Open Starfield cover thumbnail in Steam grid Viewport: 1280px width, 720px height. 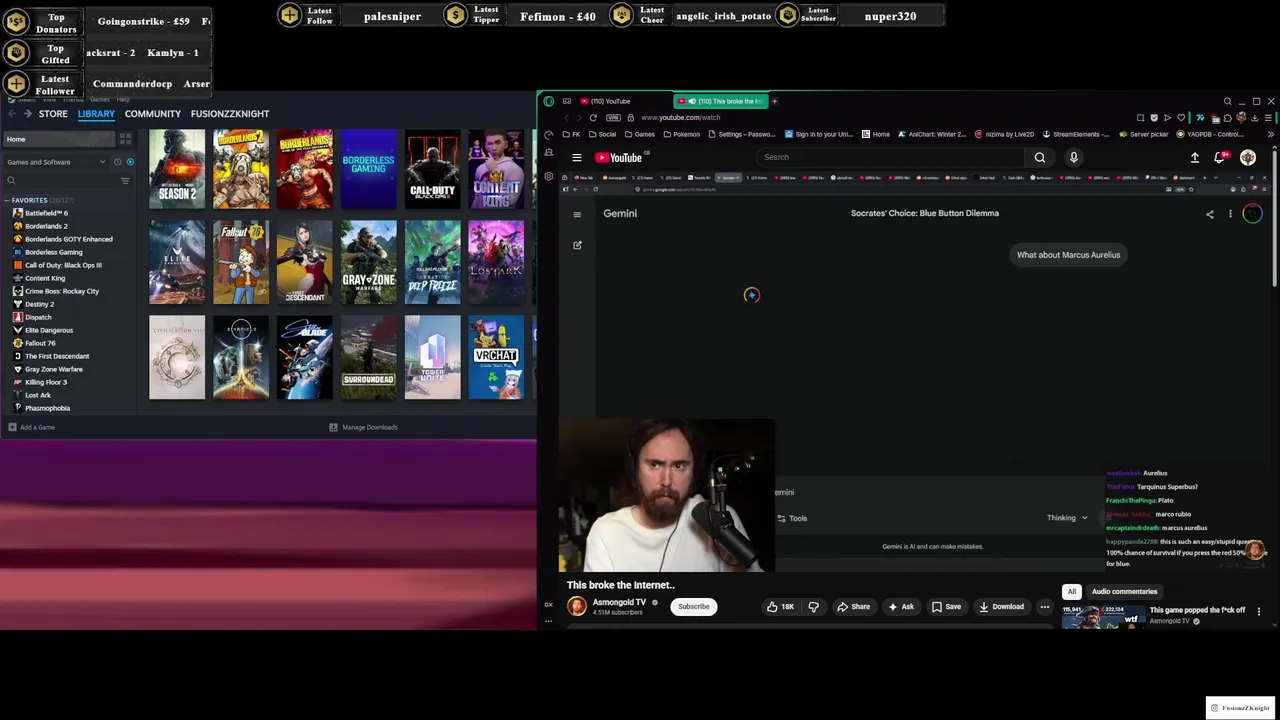241,357
